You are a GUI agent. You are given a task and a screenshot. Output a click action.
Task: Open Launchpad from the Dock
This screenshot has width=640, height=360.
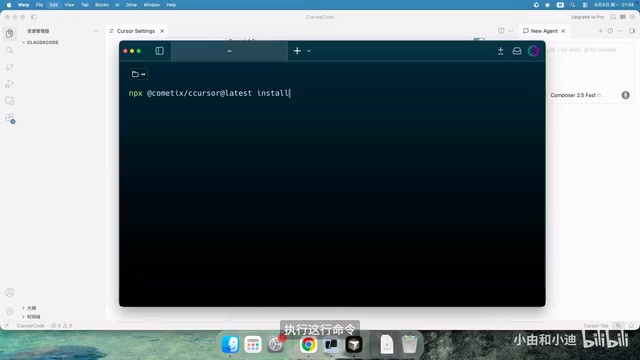[x=253, y=344]
